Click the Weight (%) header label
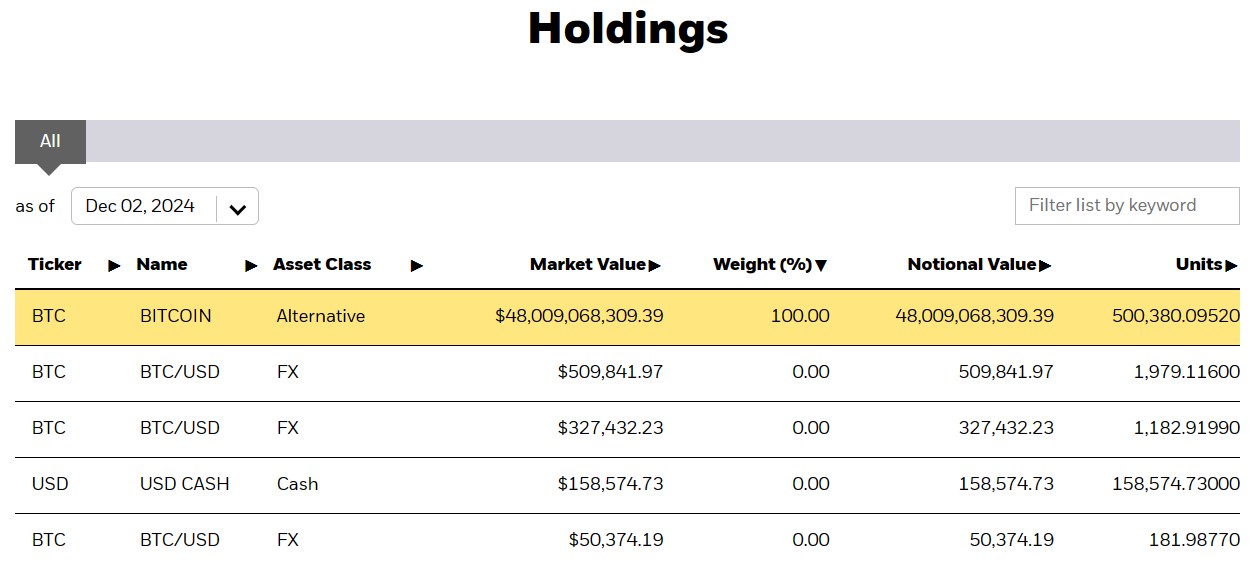The height and width of the screenshot is (567, 1254). coord(762,265)
